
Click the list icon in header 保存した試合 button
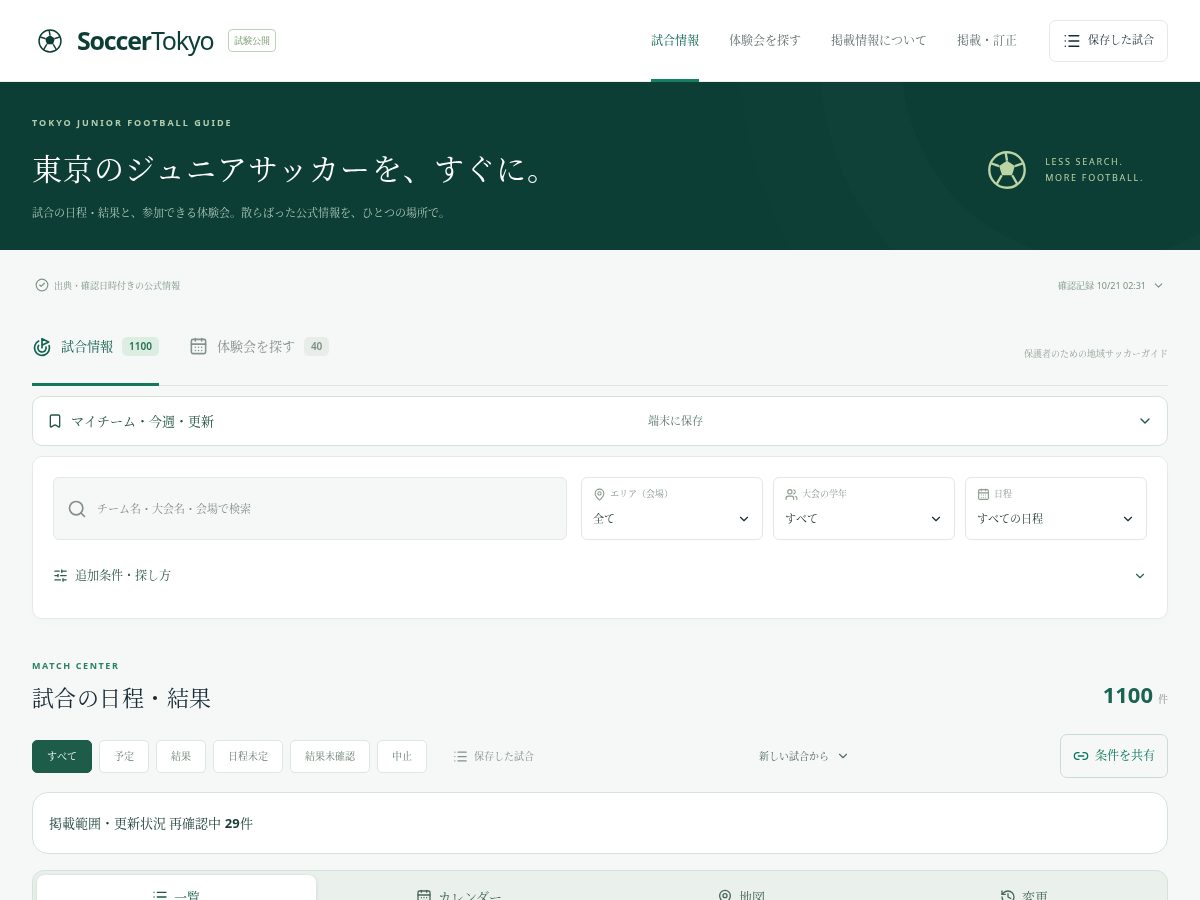click(1072, 41)
